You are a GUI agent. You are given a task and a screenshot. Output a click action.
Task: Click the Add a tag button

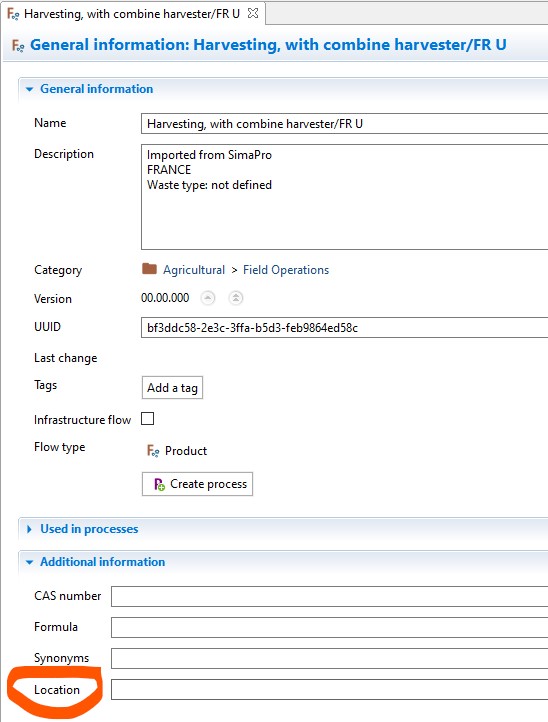click(172, 388)
